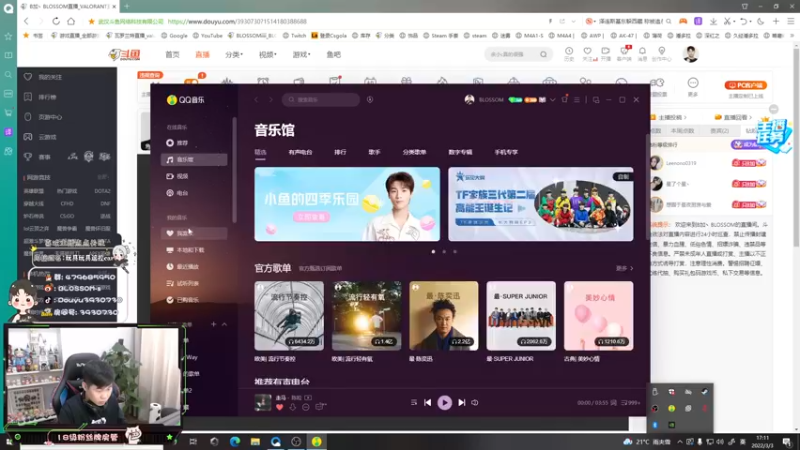
Task: Open 推荐 in QQ Music sidebar
Action: point(194,143)
